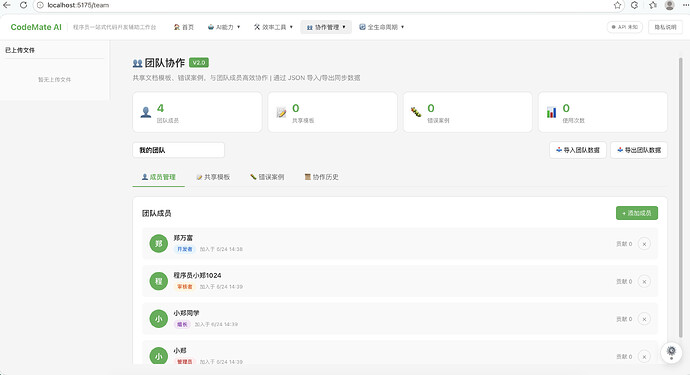Open the browser favorites list icon
This screenshot has width=690, height=375.
pyautogui.click(x=653, y=5)
